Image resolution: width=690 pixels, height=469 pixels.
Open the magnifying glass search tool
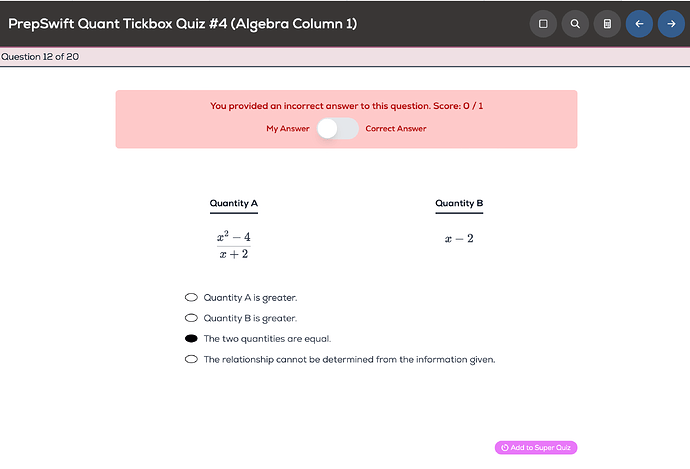(575, 23)
